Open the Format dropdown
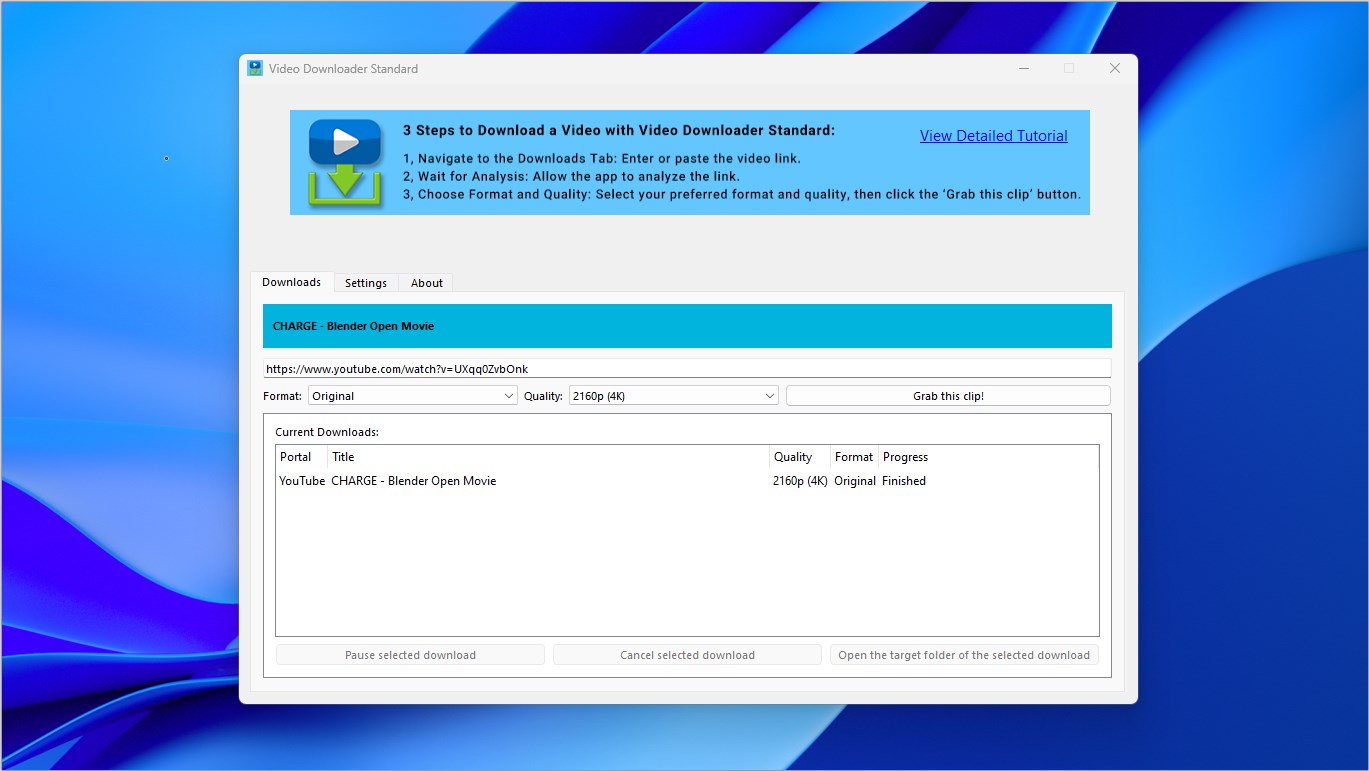This screenshot has height=771, width=1369. 412,395
